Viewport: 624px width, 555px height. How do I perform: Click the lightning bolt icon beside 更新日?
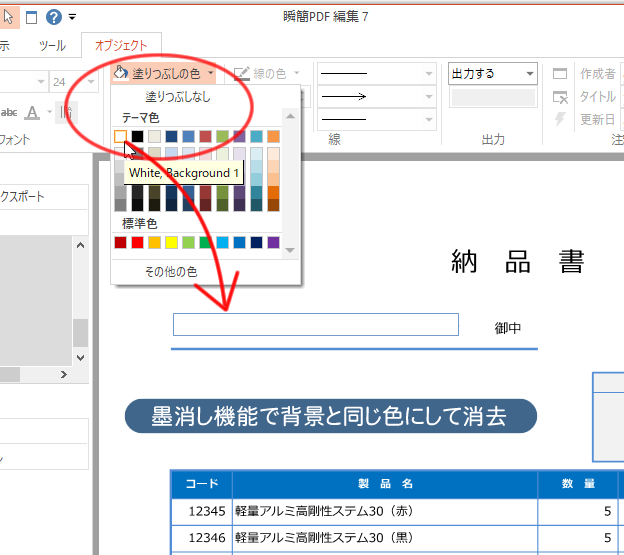pos(560,119)
